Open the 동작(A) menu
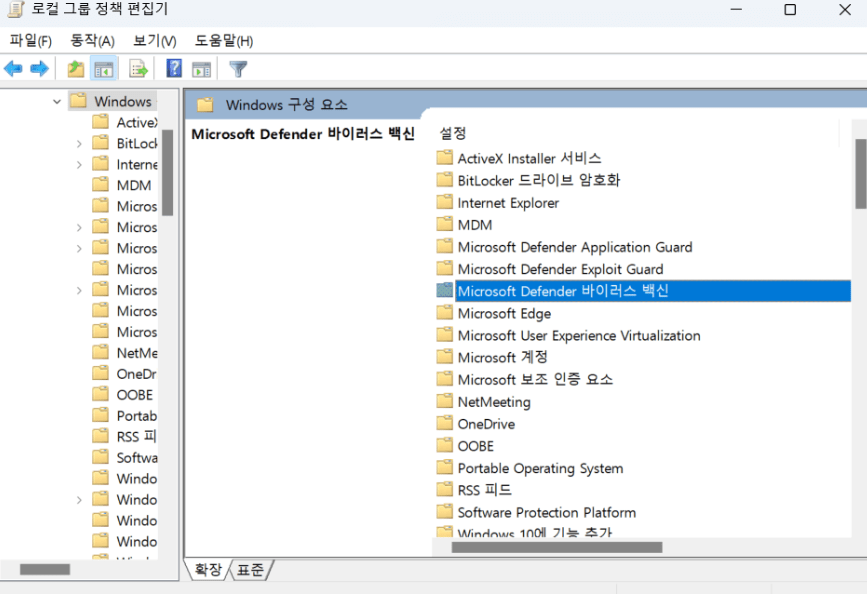Screen dimensions: 867x594 (x=92, y=40)
